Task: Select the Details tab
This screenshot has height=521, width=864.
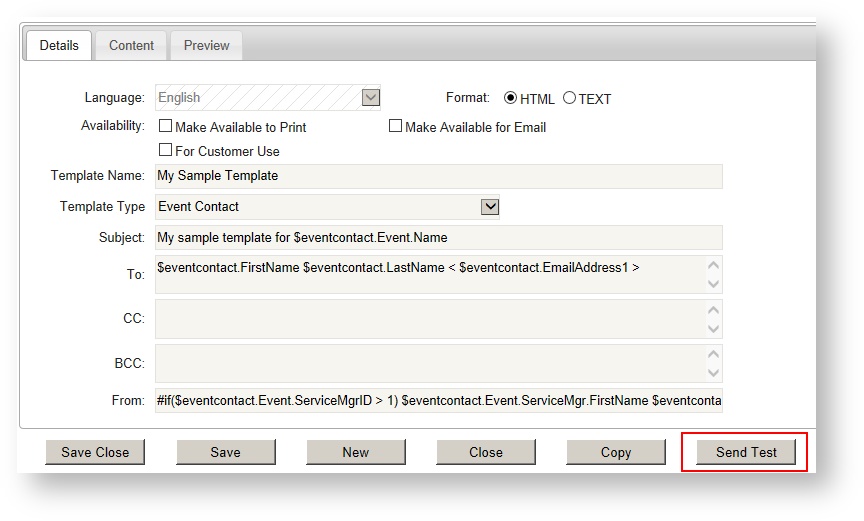Action: click(x=59, y=46)
